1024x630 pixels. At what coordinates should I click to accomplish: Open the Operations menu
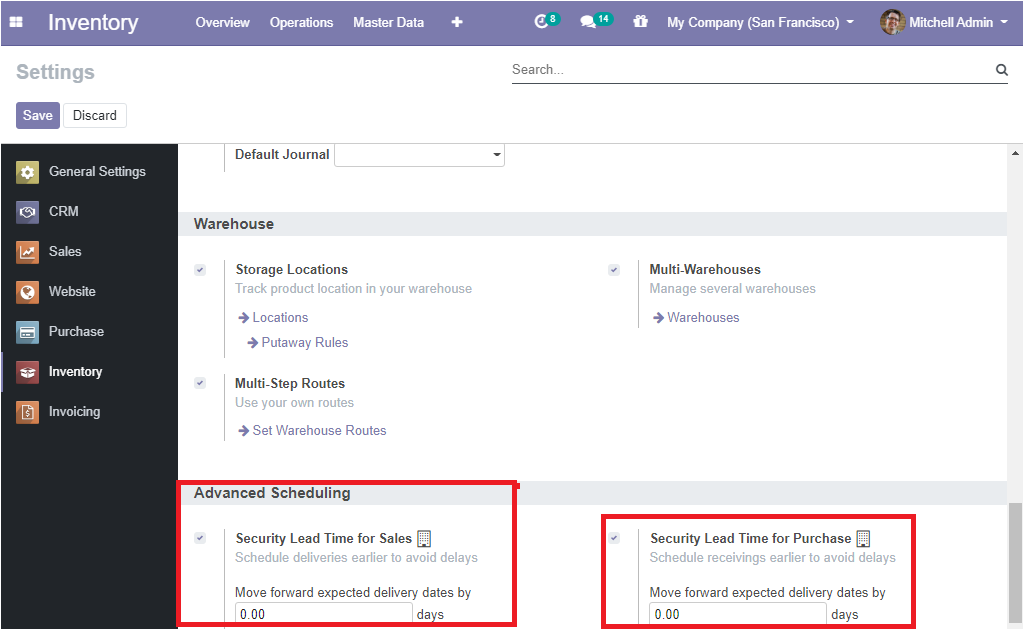point(301,22)
